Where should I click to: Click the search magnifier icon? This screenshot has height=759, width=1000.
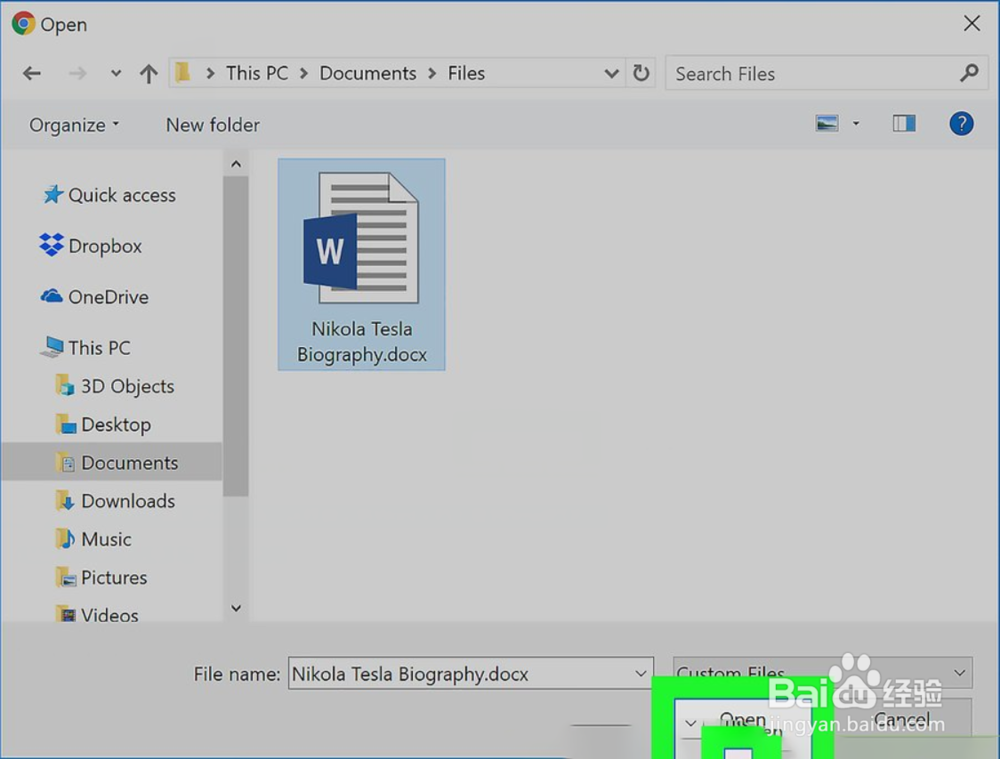[x=969, y=73]
